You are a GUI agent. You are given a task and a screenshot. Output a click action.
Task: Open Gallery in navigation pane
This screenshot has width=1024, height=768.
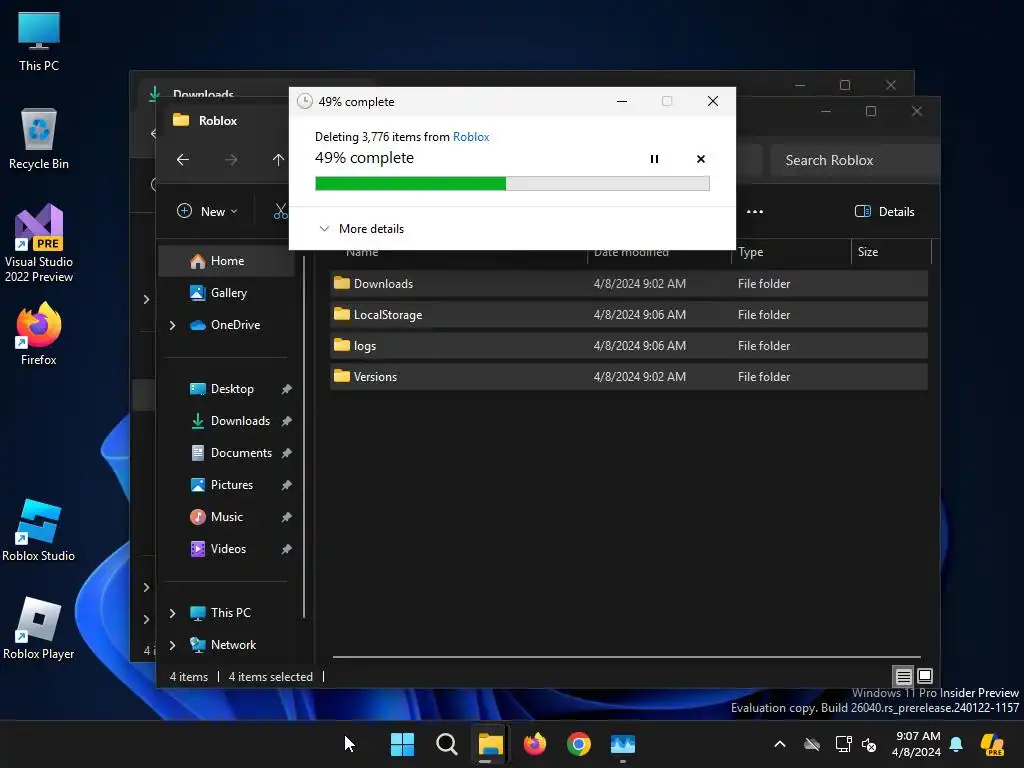pos(226,293)
